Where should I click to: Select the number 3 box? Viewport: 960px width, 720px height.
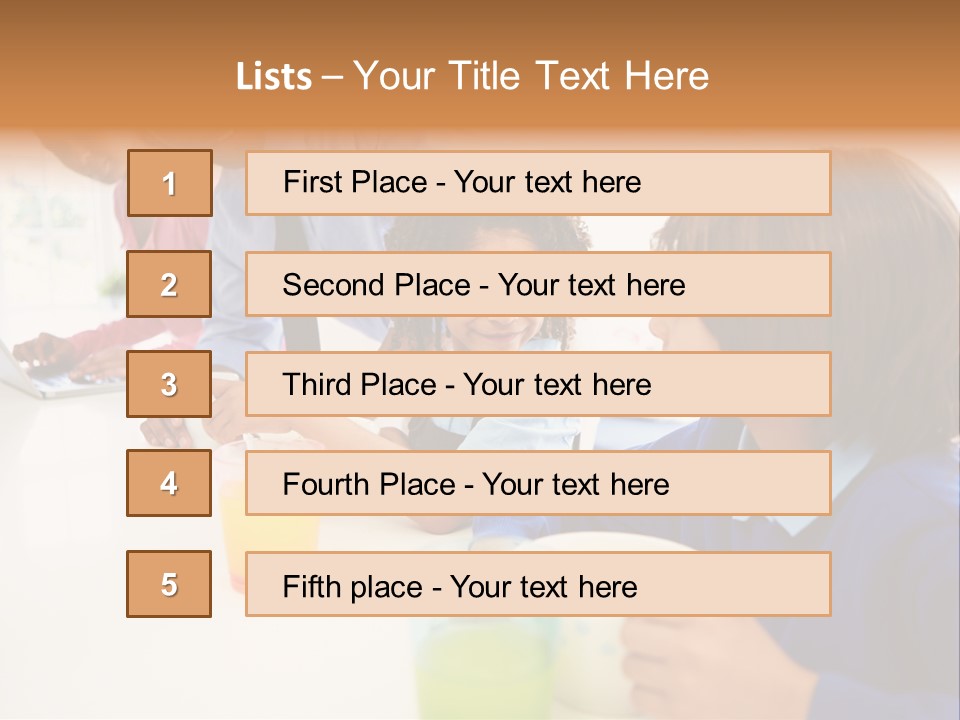[x=169, y=384]
